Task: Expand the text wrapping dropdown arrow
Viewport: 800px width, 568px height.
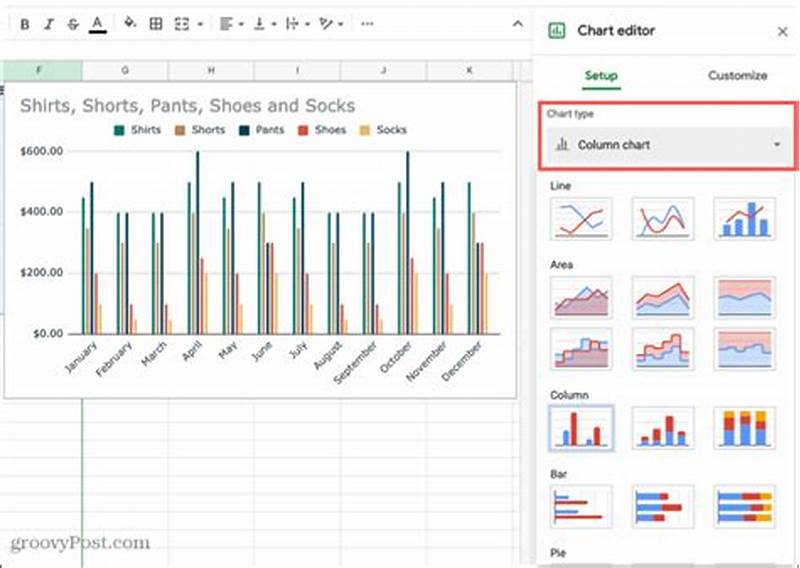Action: [x=307, y=24]
